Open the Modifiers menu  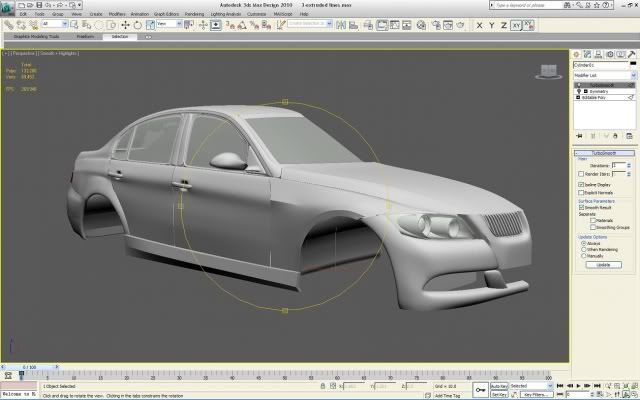coord(117,14)
